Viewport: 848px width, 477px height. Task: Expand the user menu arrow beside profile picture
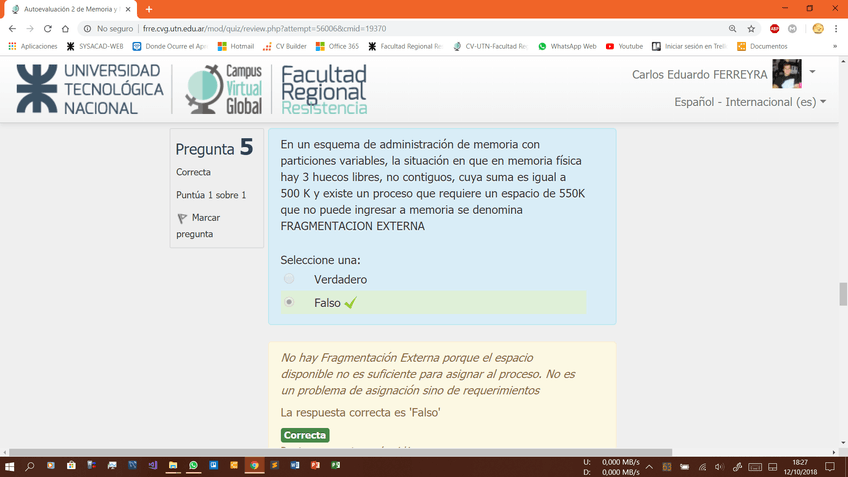(812, 72)
